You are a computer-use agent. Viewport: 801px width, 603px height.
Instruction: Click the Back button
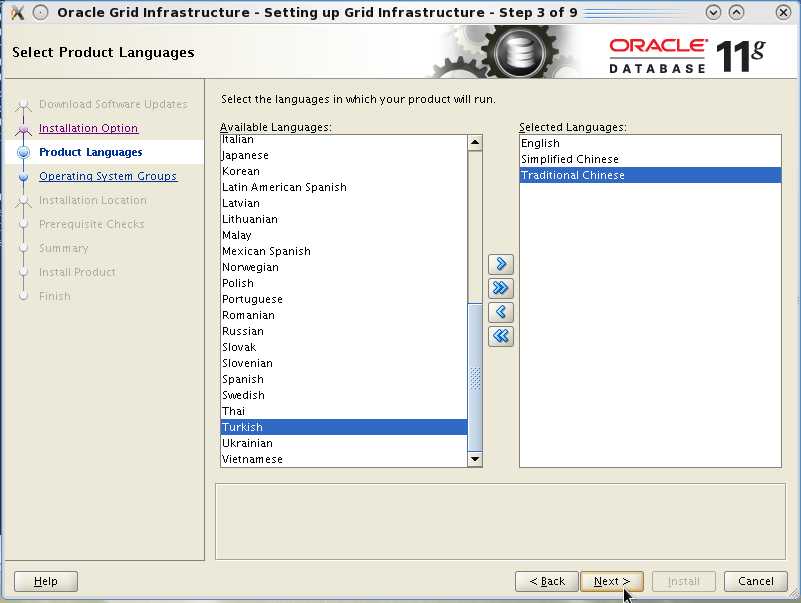547,581
